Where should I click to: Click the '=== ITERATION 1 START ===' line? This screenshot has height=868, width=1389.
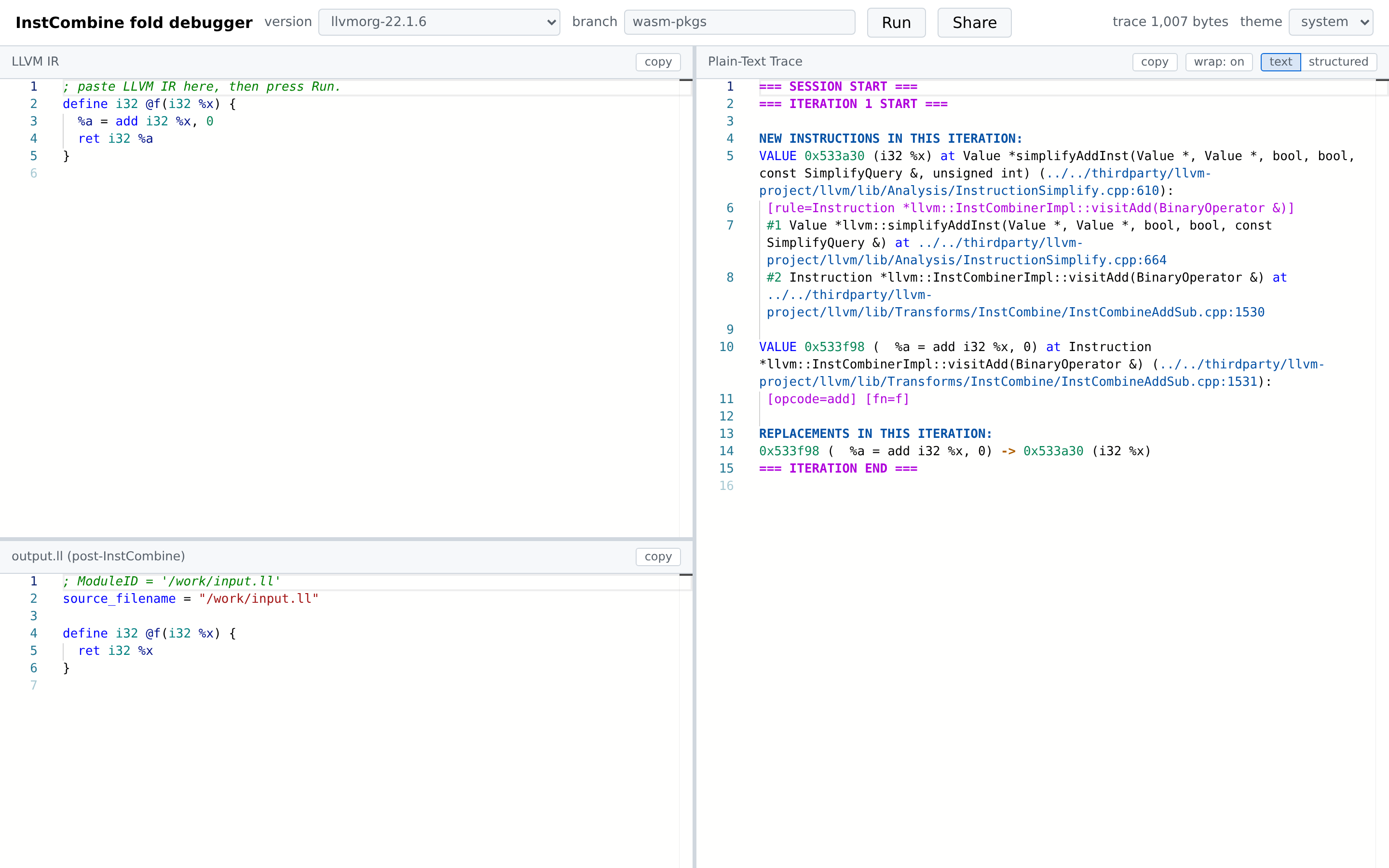click(853, 104)
